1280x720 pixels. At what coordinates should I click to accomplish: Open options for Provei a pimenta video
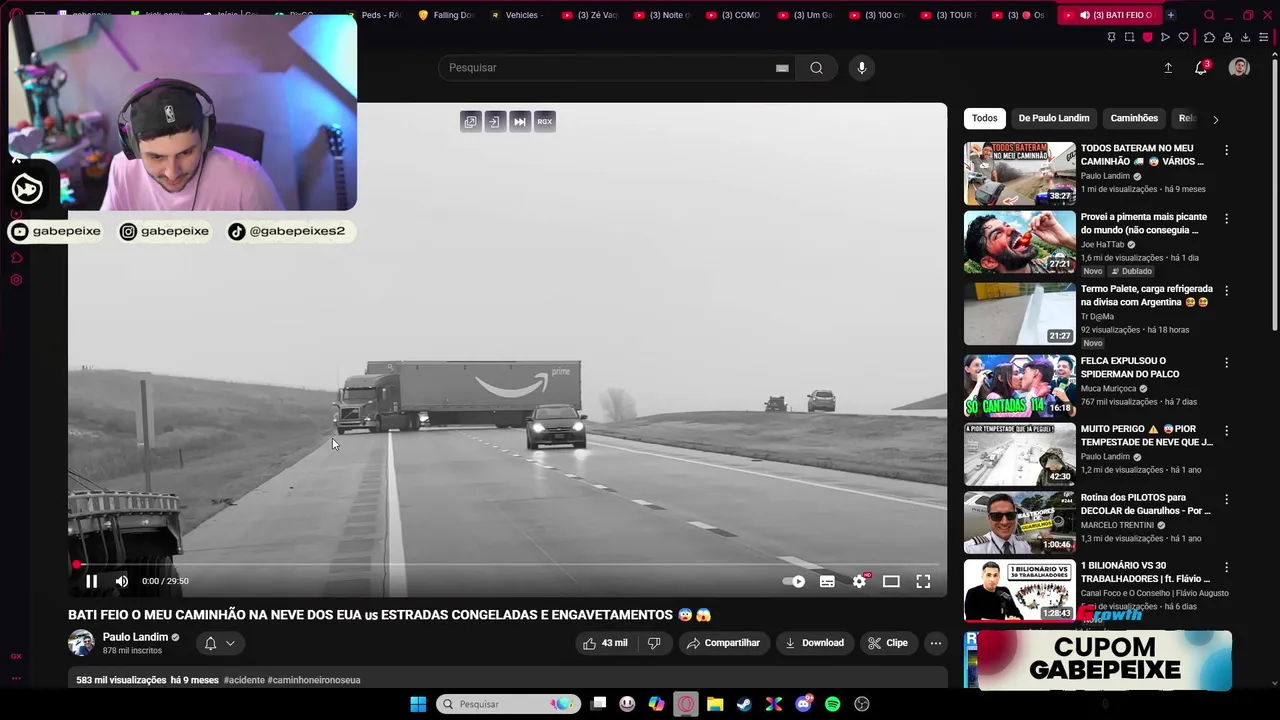(x=1227, y=218)
